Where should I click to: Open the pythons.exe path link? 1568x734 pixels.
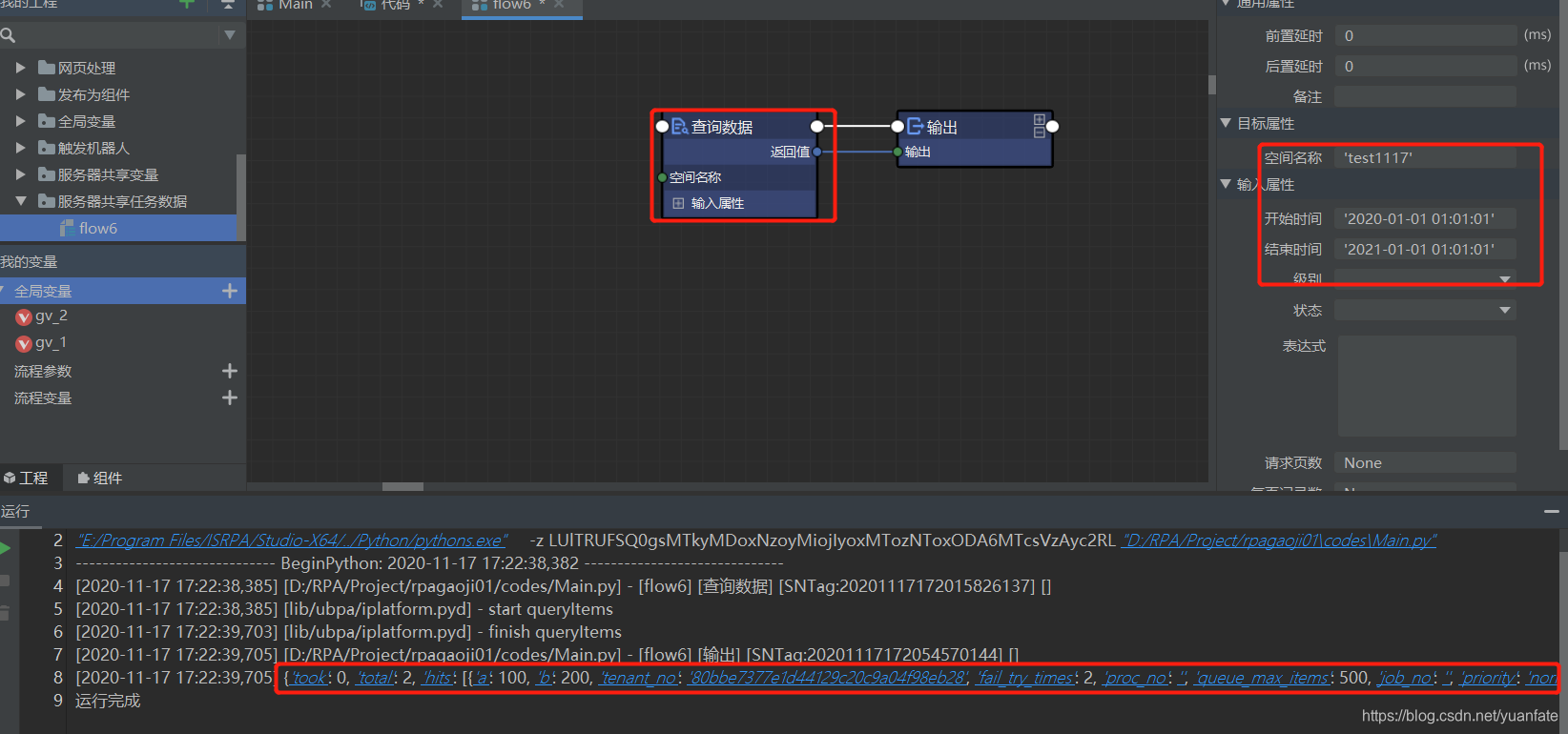[292, 540]
